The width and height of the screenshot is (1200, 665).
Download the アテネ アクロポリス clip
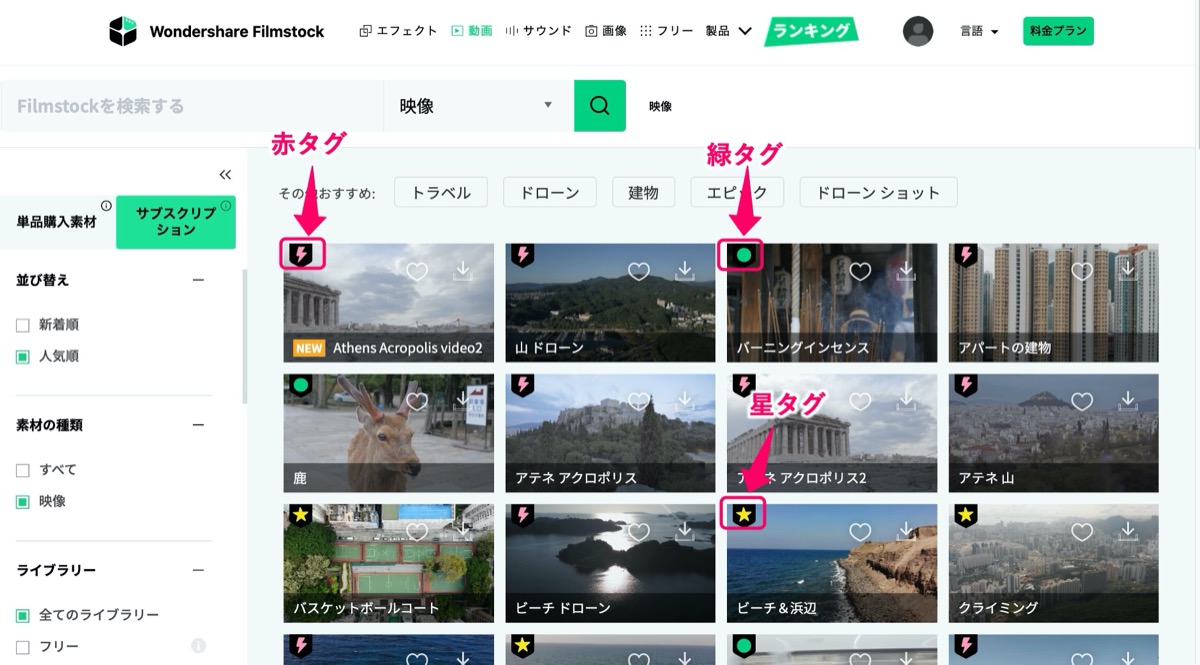coord(684,400)
